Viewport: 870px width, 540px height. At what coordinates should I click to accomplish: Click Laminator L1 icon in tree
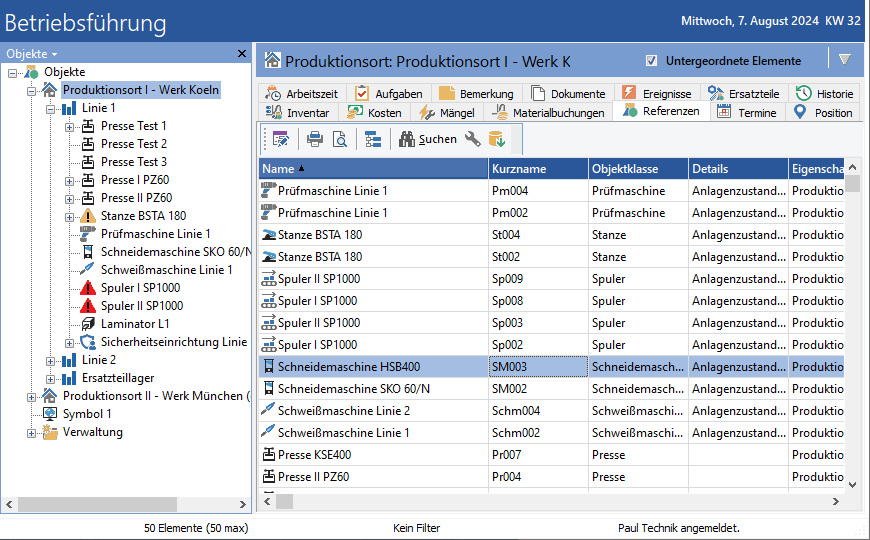[88, 324]
